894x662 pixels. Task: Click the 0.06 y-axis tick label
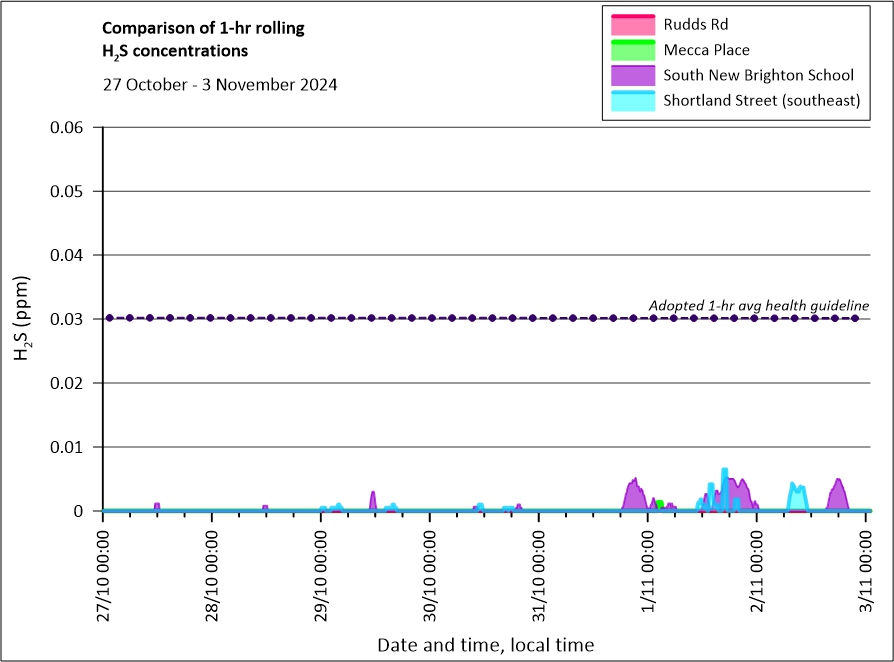click(x=69, y=127)
